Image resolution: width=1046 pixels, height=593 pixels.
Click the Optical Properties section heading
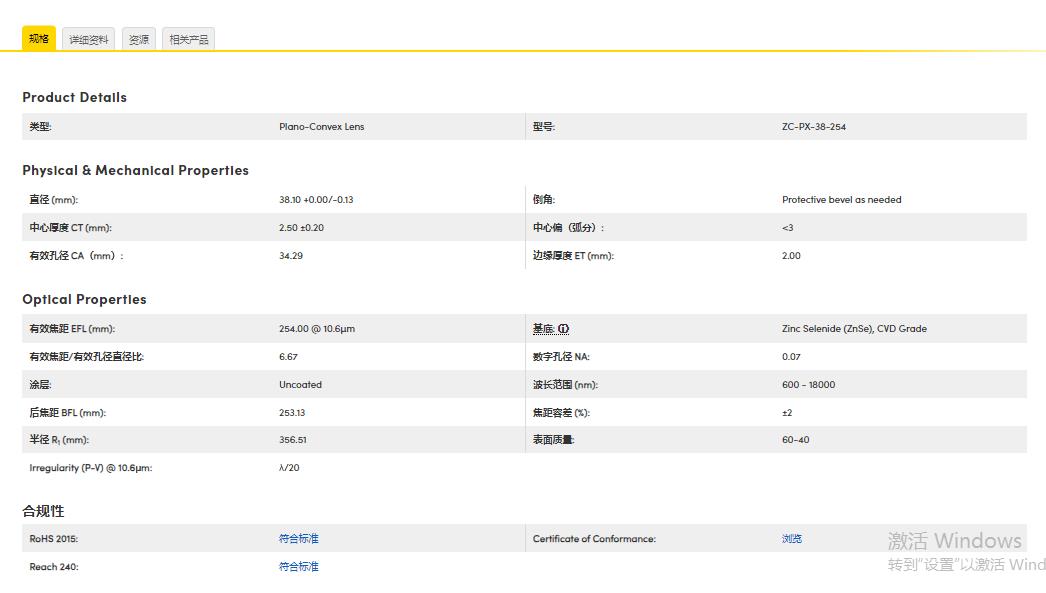coord(85,299)
